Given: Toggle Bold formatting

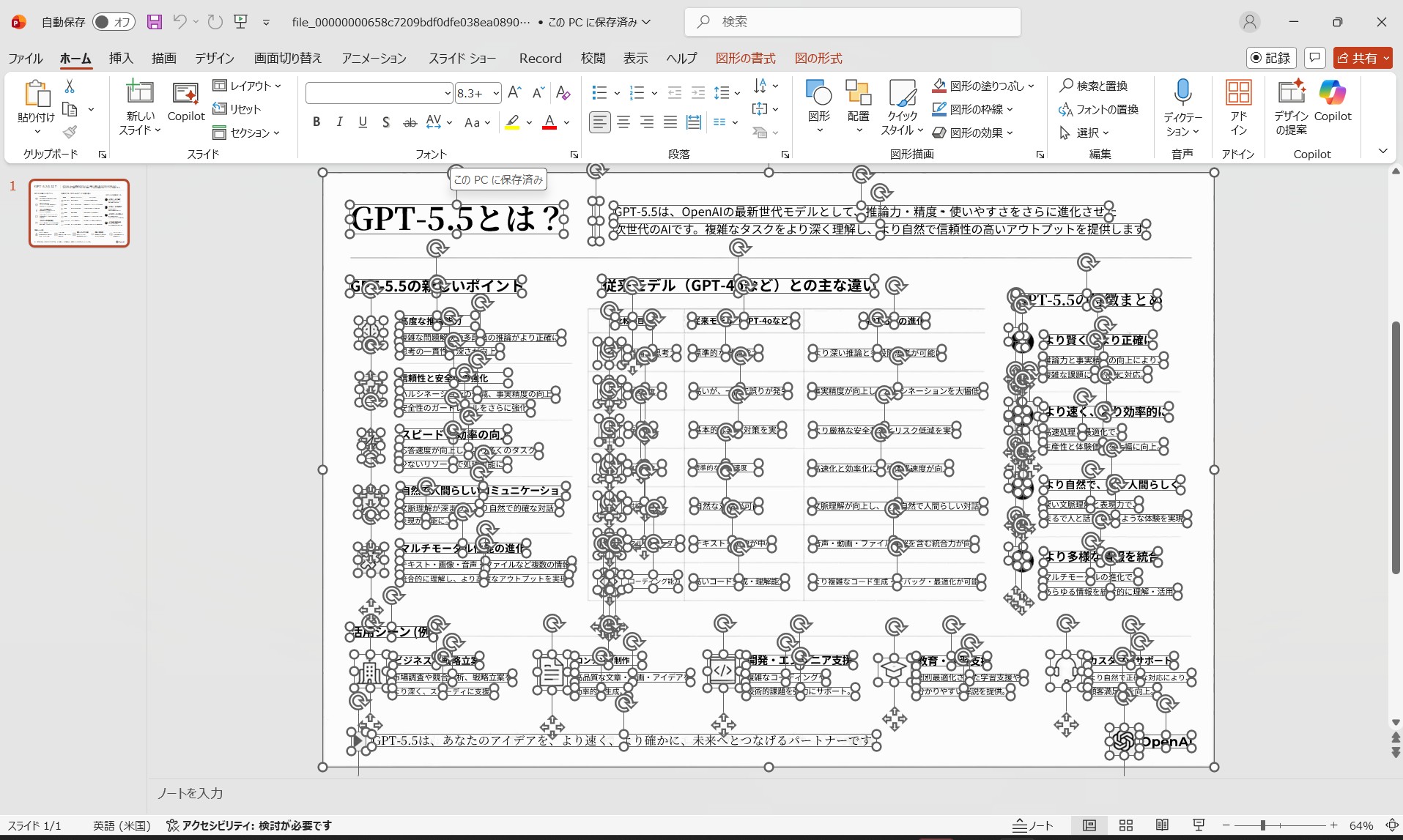Looking at the screenshot, I should click(316, 122).
